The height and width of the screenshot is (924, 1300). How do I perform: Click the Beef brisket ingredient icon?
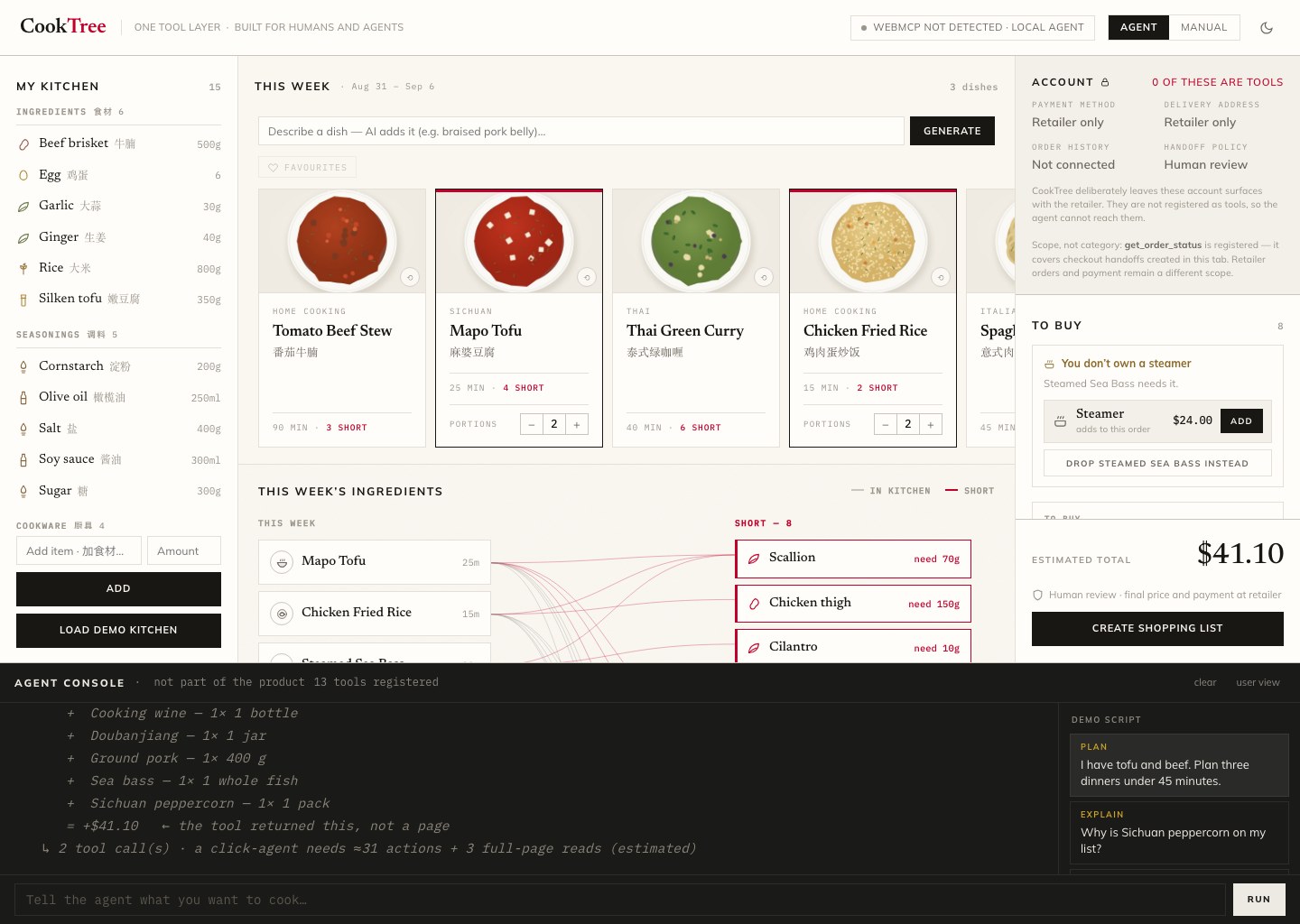23,144
